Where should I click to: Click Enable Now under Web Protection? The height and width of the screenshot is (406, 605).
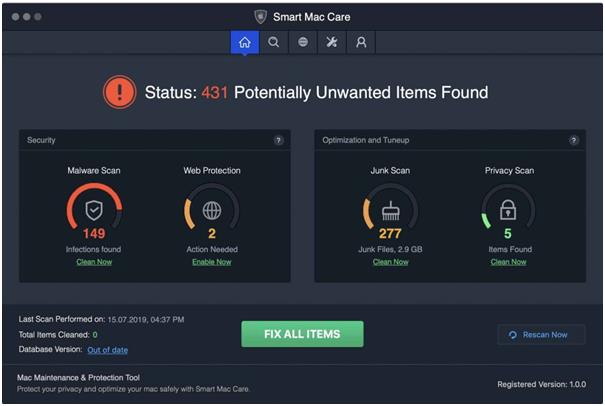click(212, 262)
